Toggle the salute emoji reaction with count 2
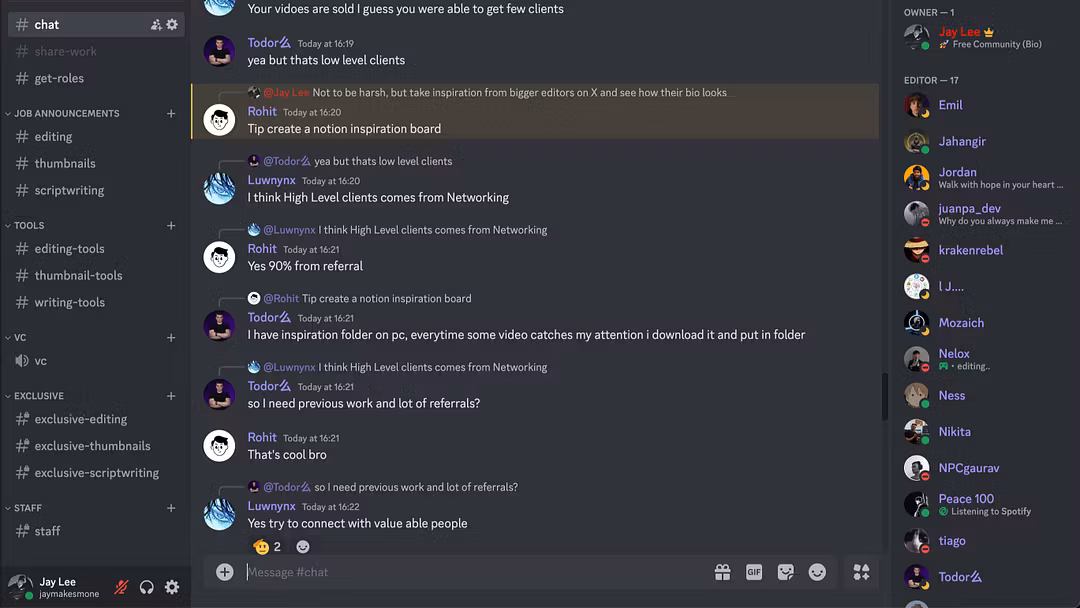This screenshot has width=1080, height=608. (267, 547)
